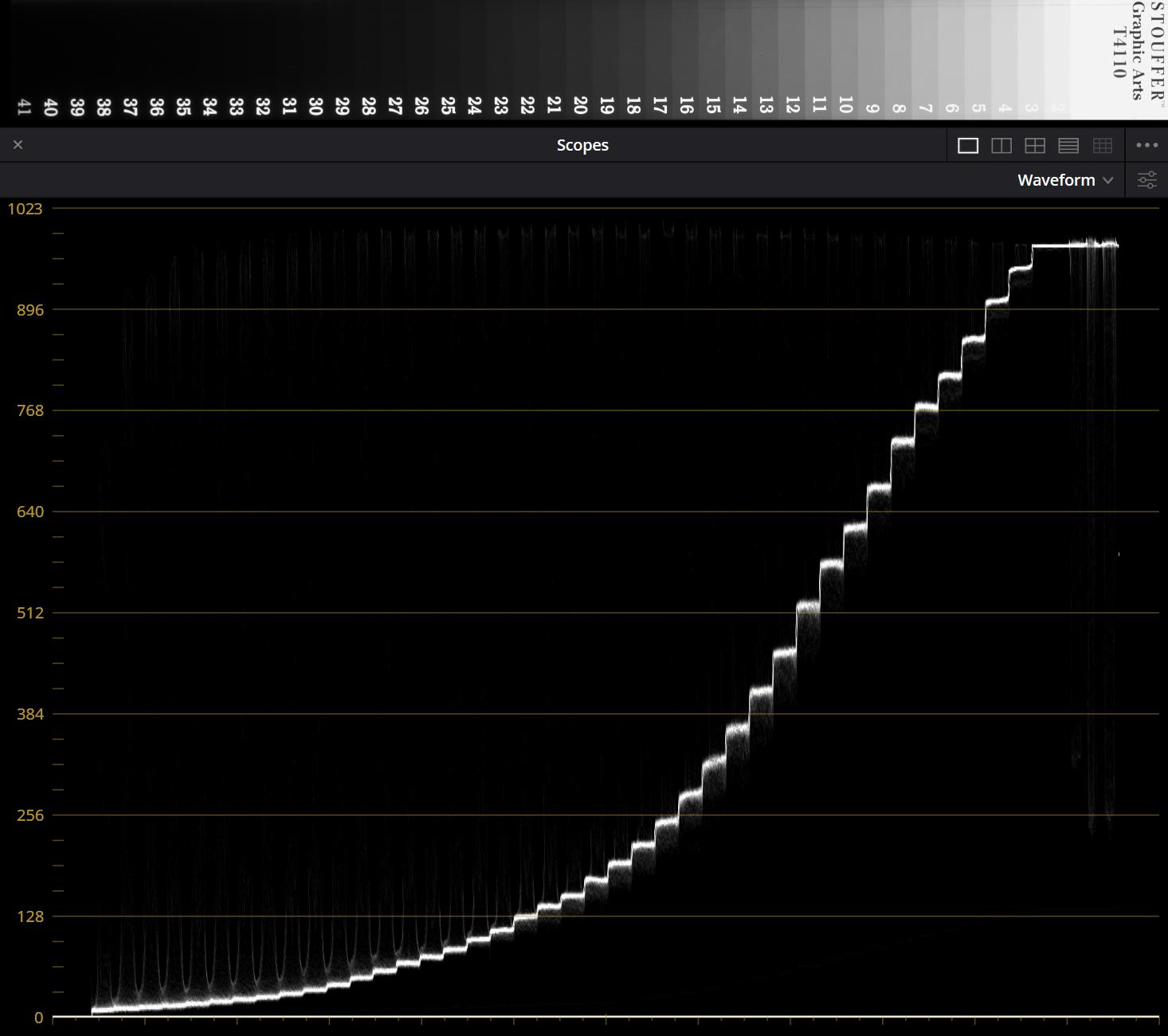Open waveform settings sliders icon
Image resolution: width=1168 pixels, height=1036 pixels.
click(1146, 180)
